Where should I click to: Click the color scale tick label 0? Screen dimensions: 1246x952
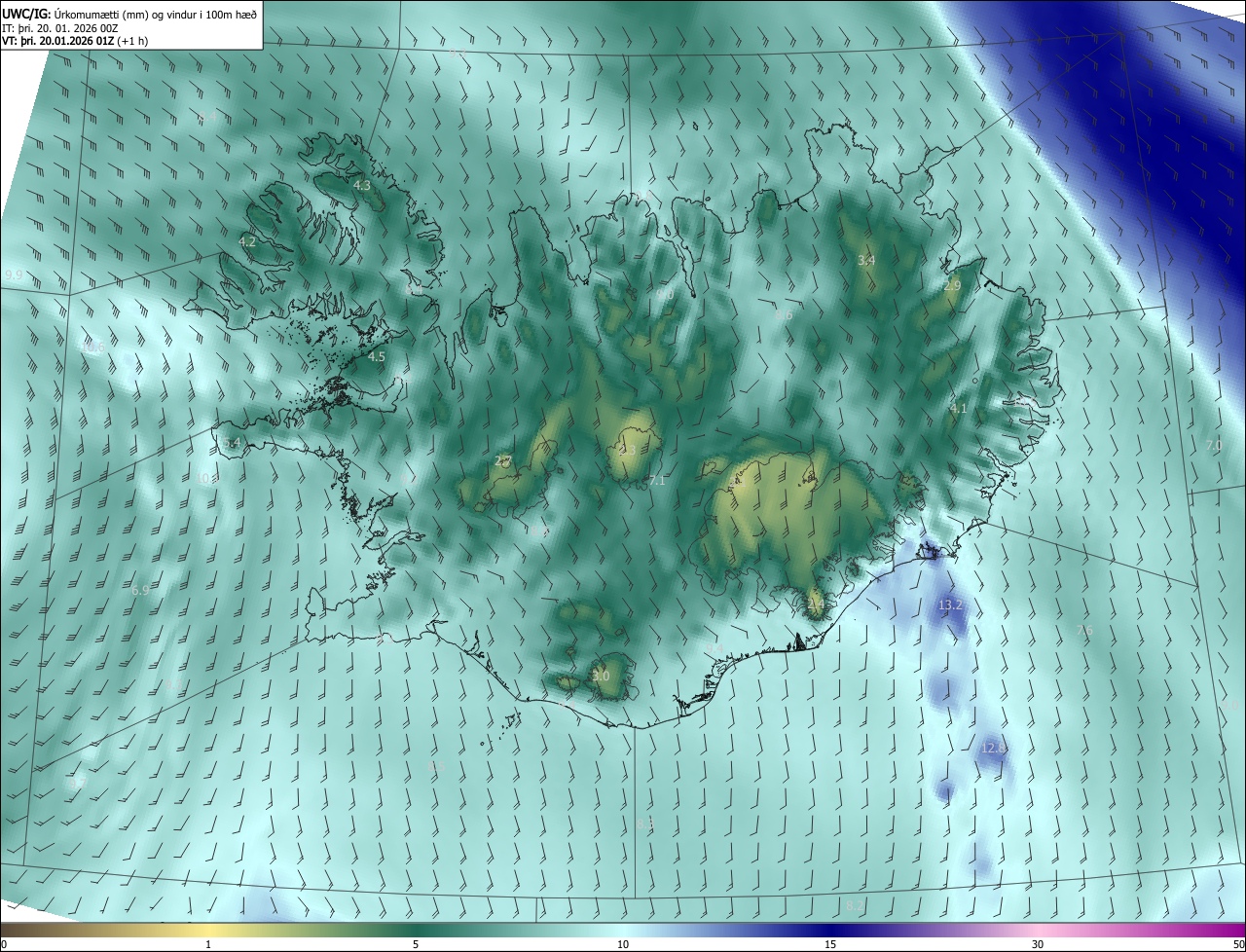[x=4, y=944]
